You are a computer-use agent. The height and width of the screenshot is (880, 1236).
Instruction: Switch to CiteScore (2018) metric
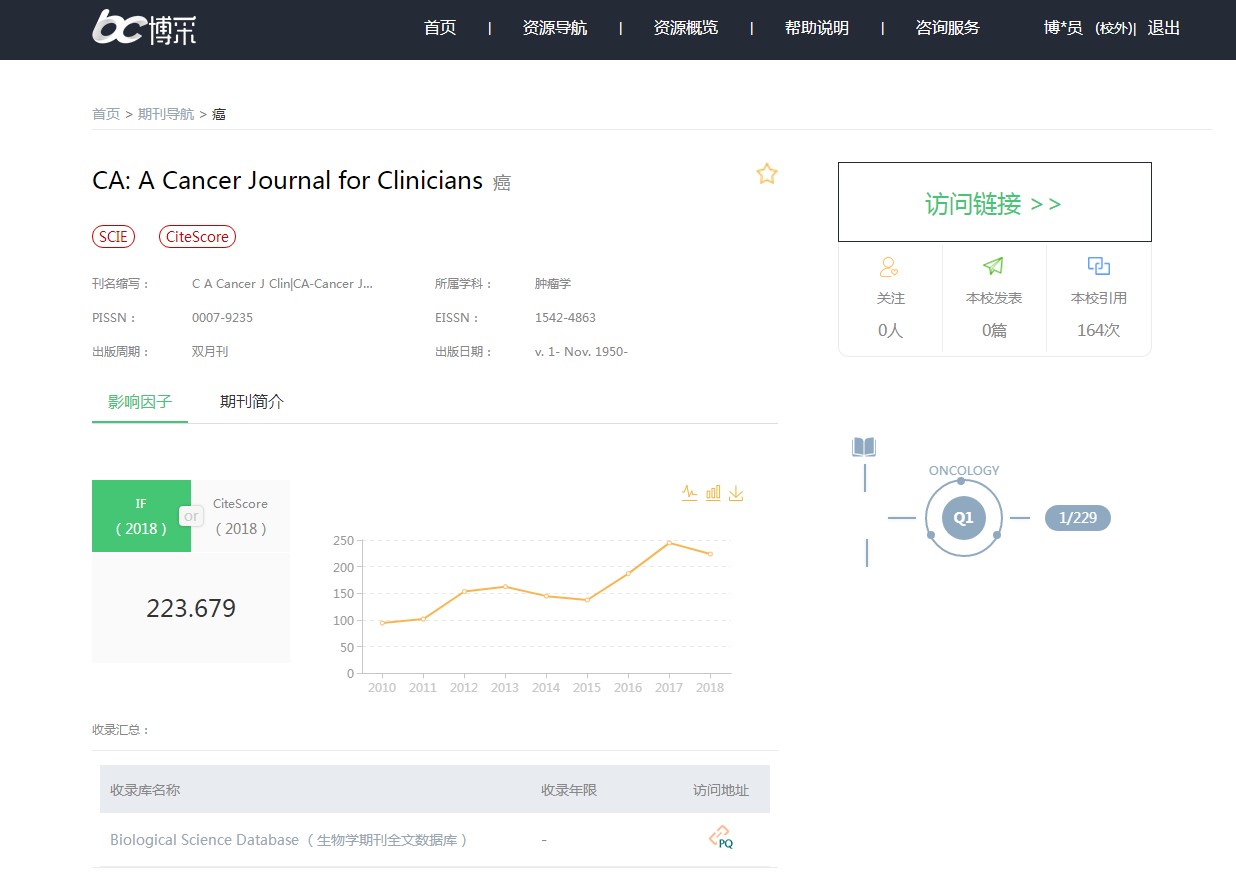click(x=241, y=516)
